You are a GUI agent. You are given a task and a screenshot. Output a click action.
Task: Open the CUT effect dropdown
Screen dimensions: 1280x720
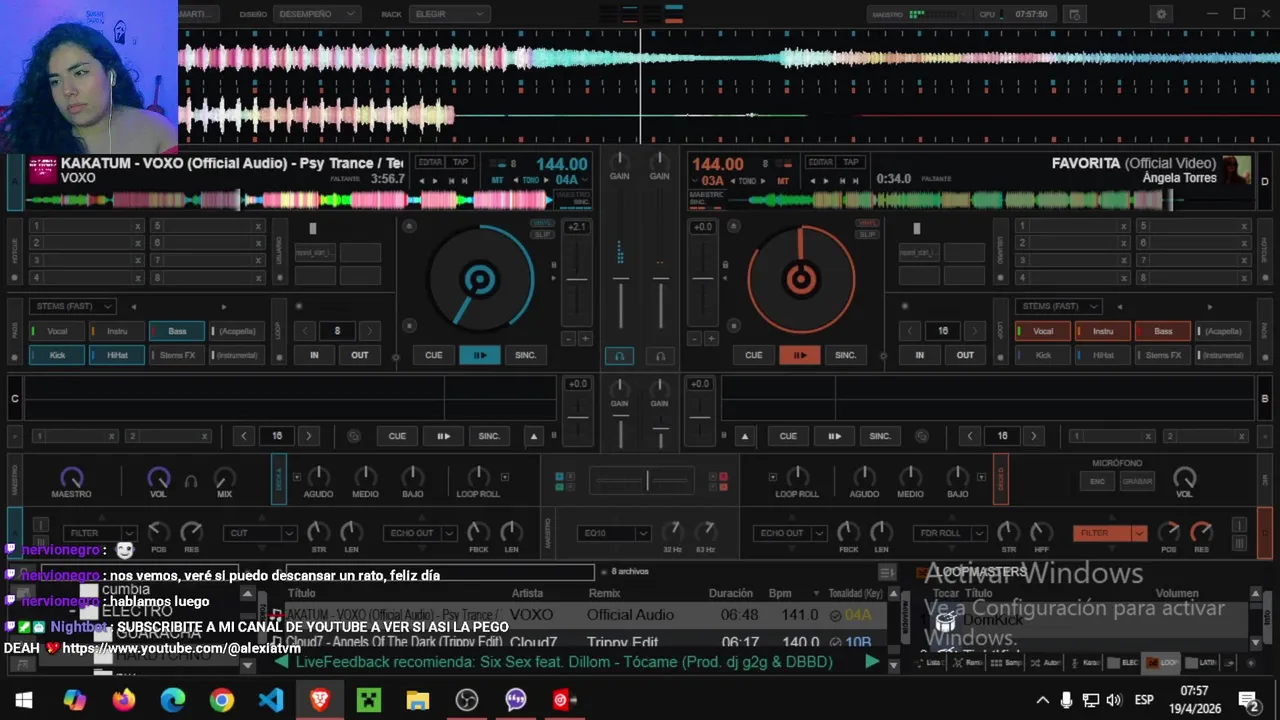259,533
